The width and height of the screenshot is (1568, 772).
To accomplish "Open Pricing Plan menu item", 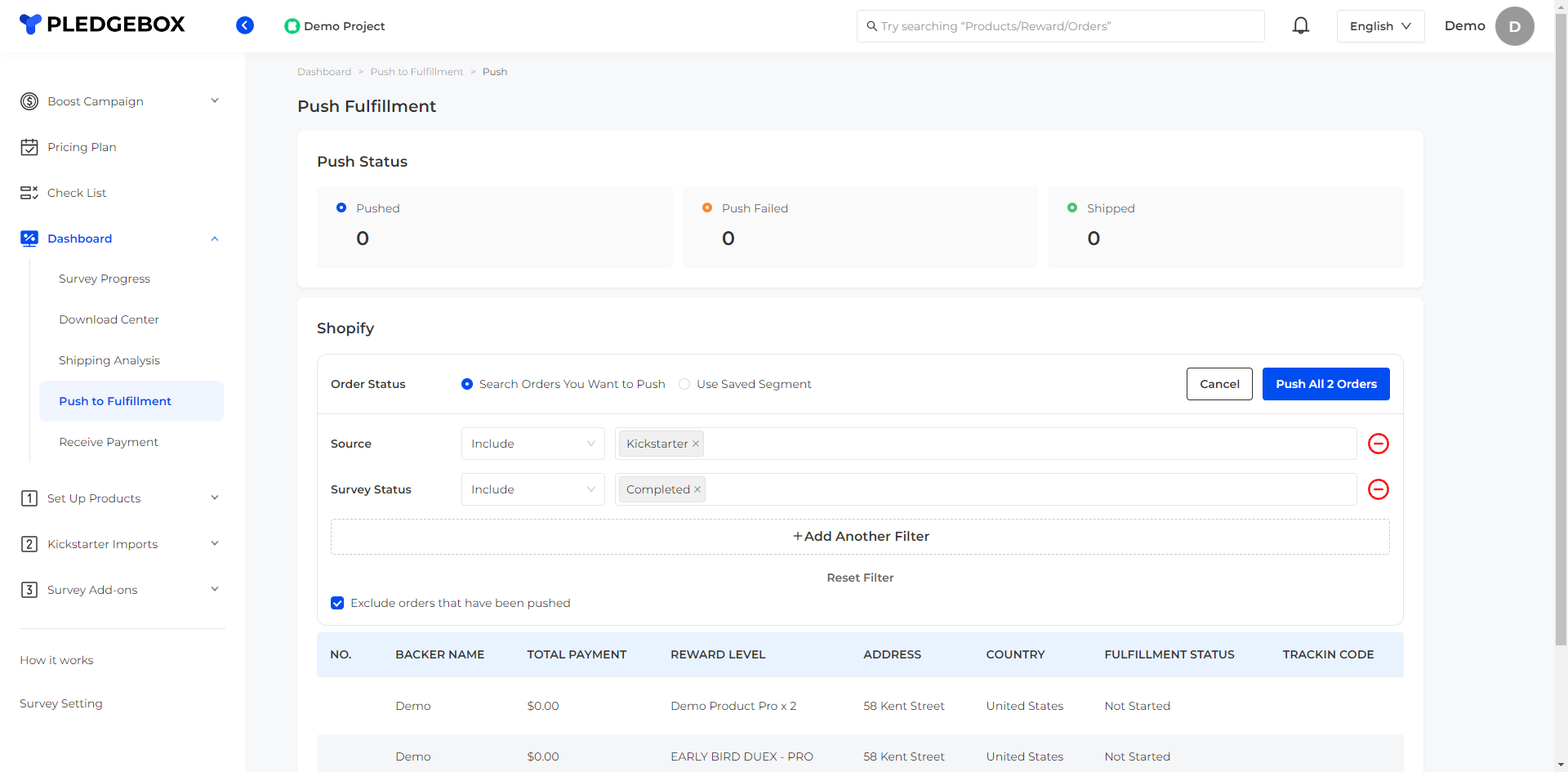I will (82, 147).
